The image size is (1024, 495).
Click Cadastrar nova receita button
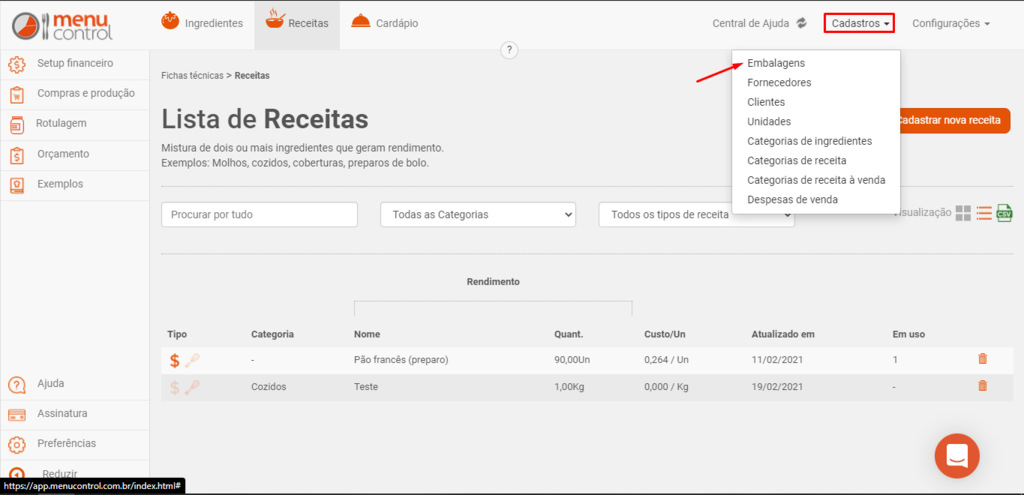click(951, 121)
